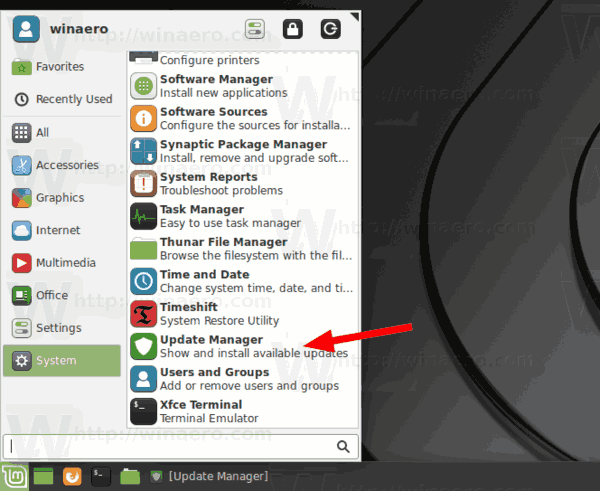This screenshot has width=600, height=491.
Task: Open Thunar File Manager folder icon
Action: [143, 249]
